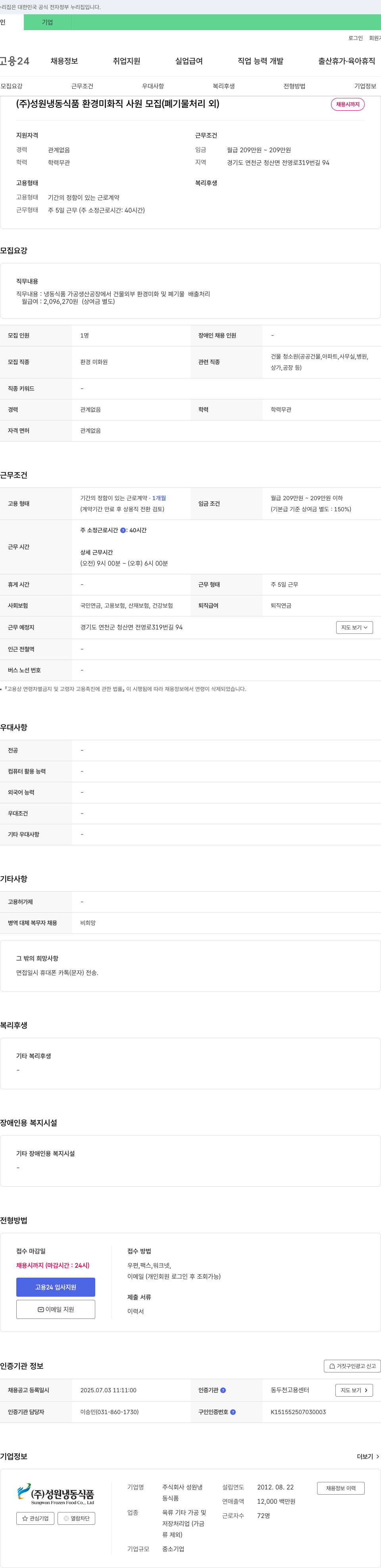Jump to 복리후생 section tab
381x1568 pixels.
pos(223,86)
